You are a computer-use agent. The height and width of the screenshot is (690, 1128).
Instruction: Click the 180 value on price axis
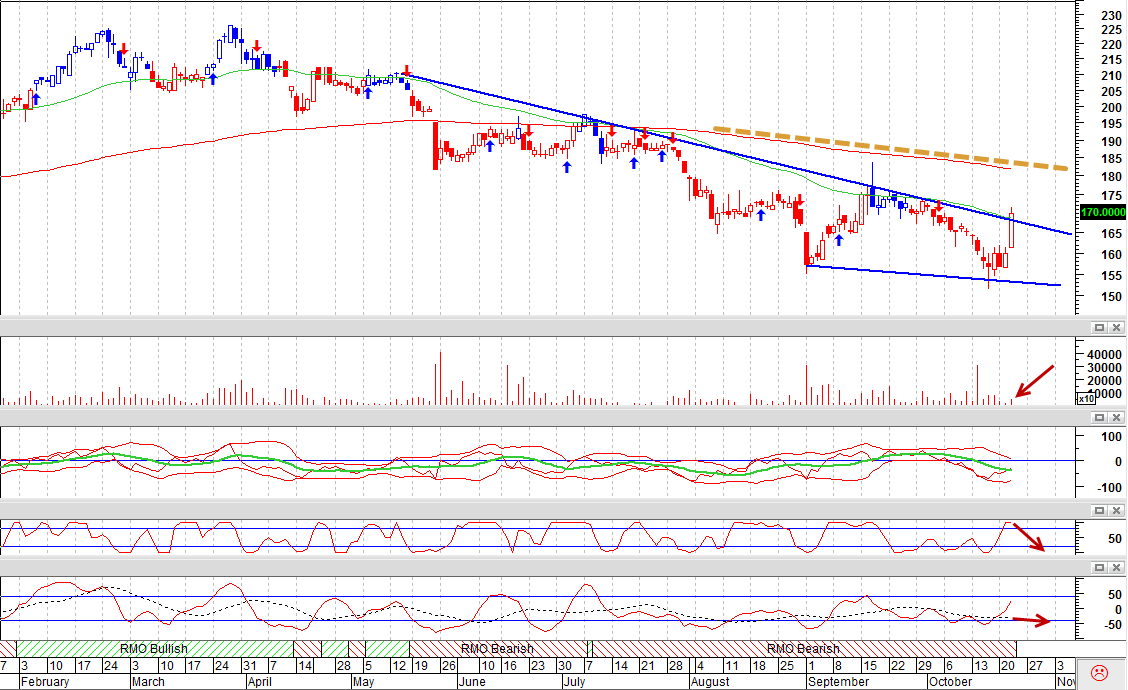tap(1111, 176)
